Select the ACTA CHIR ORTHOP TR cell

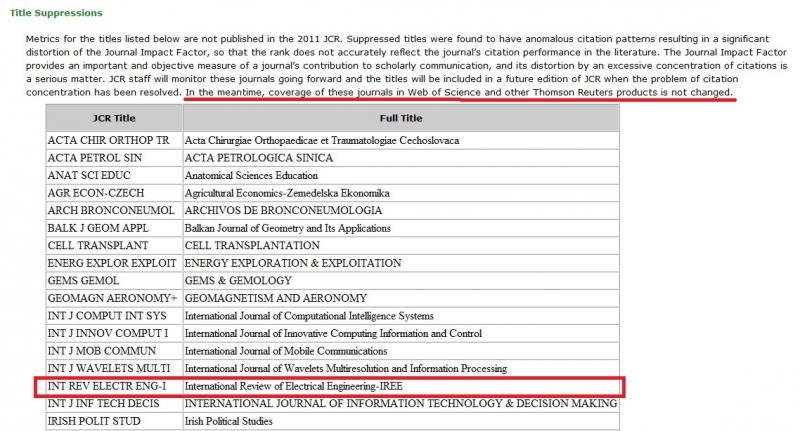114,140
